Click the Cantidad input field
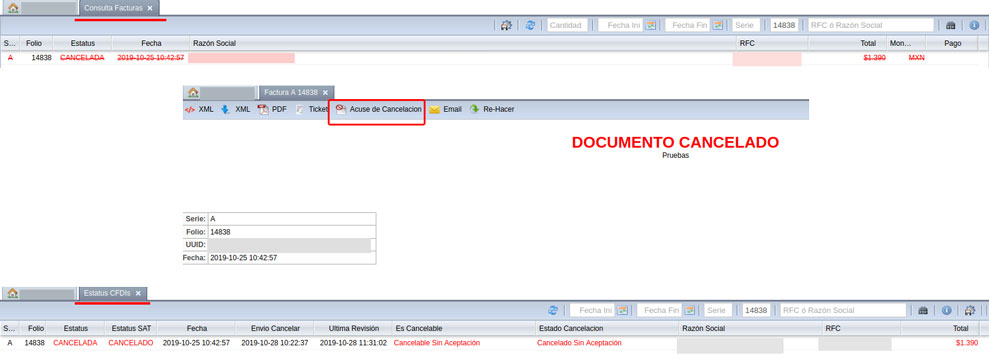Viewport: 989px width, 363px height. pyautogui.click(x=567, y=25)
